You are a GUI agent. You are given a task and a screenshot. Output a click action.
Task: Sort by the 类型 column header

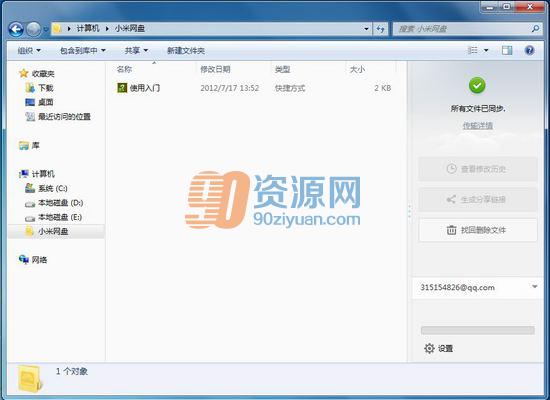282,69
